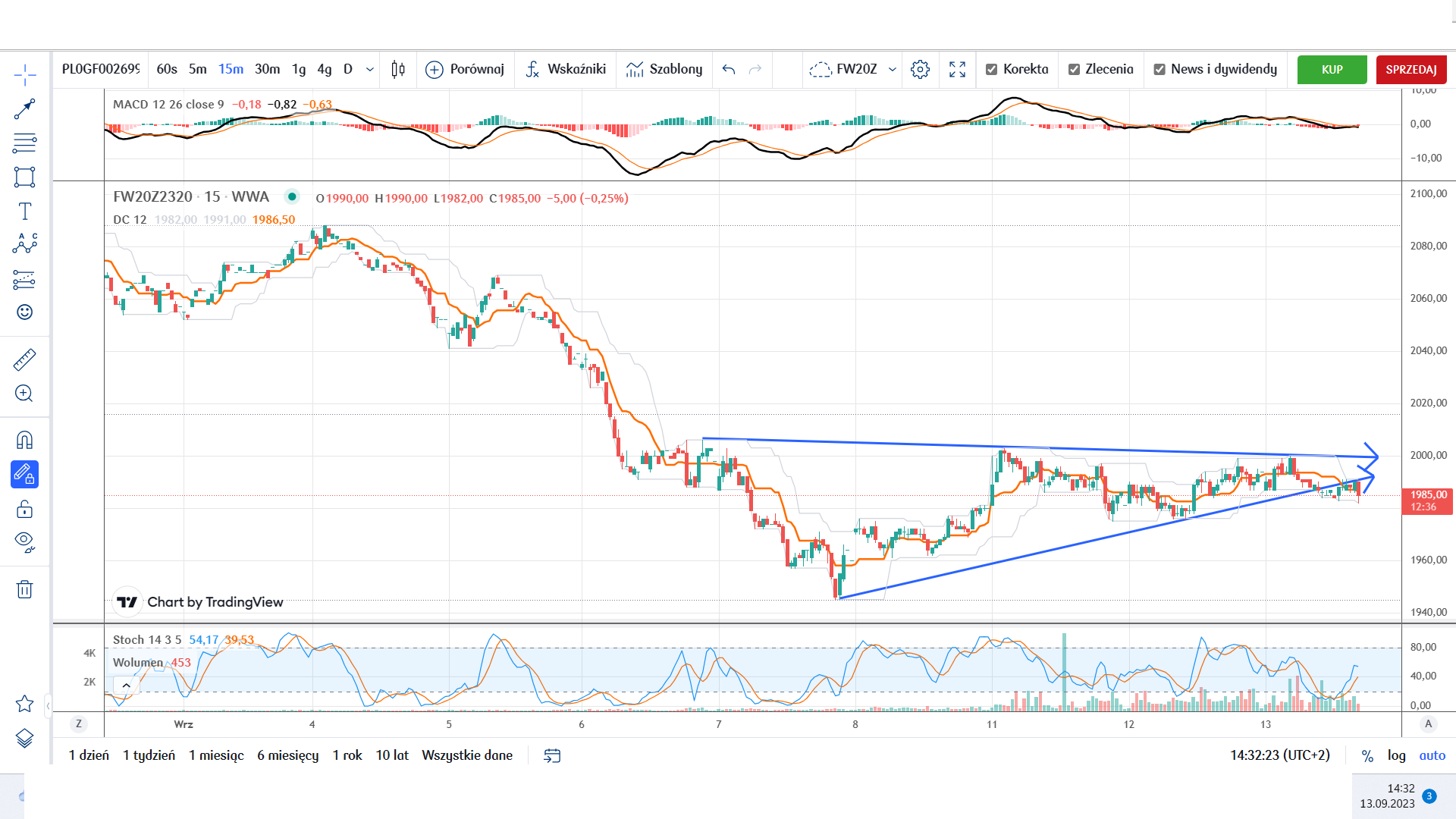Open Szablony indicator templates
Viewport: 1456px width, 819px height.
pos(664,69)
